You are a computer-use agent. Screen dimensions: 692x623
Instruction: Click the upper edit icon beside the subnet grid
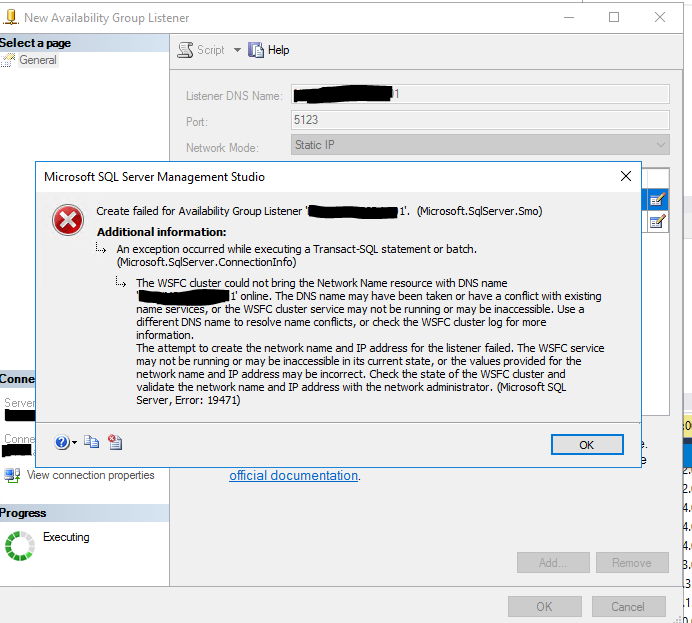pos(658,199)
